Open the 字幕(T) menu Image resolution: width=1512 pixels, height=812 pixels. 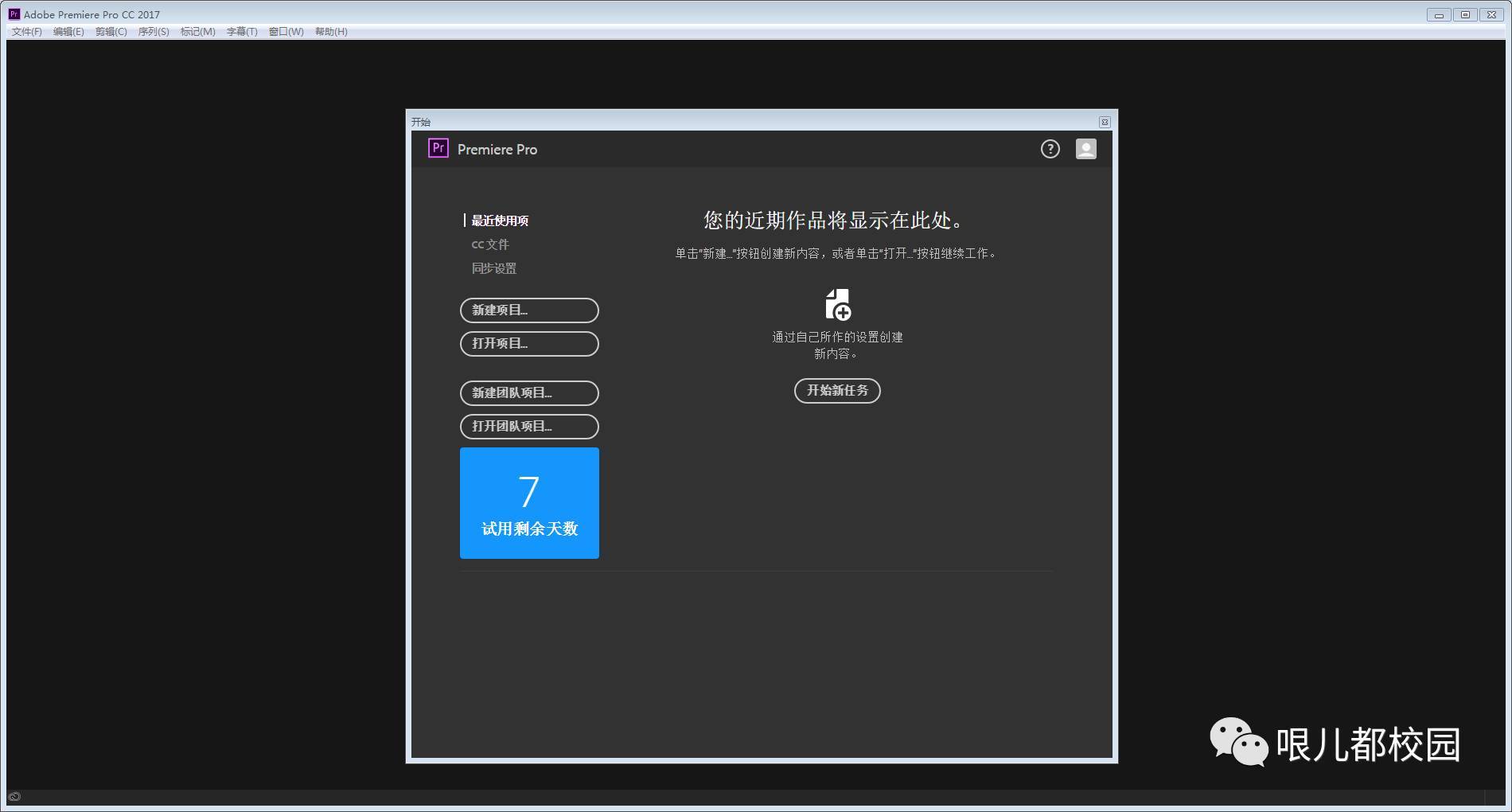point(242,32)
